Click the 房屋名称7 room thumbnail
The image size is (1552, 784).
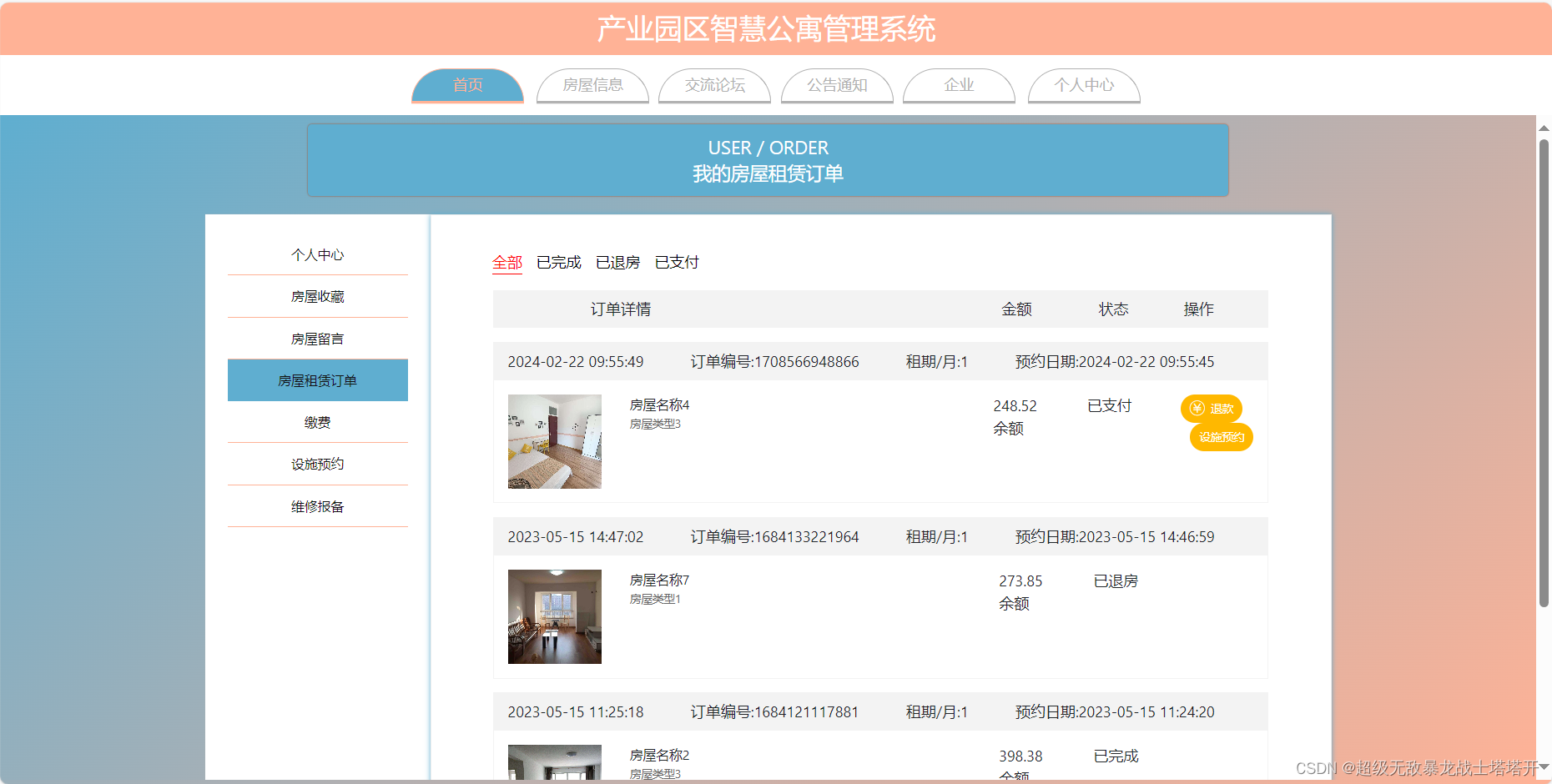(x=555, y=616)
